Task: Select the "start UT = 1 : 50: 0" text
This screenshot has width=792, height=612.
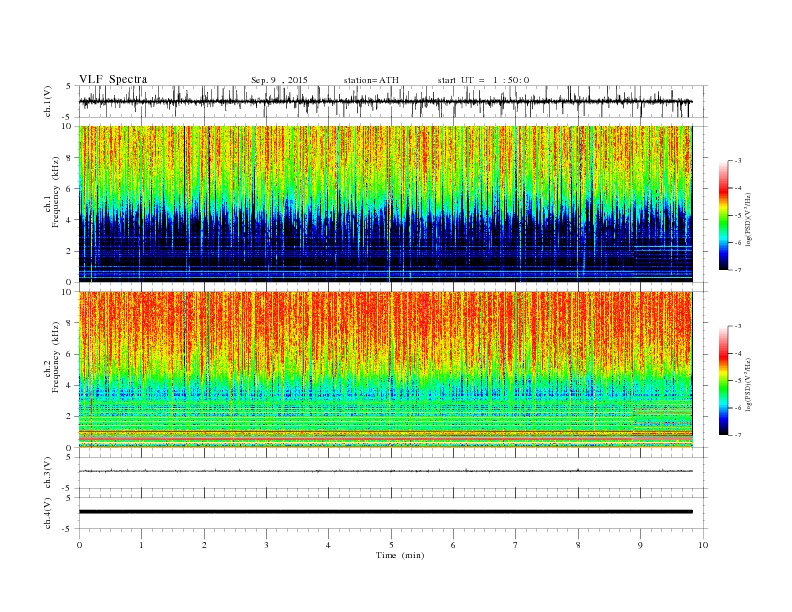Action: tap(483, 80)
